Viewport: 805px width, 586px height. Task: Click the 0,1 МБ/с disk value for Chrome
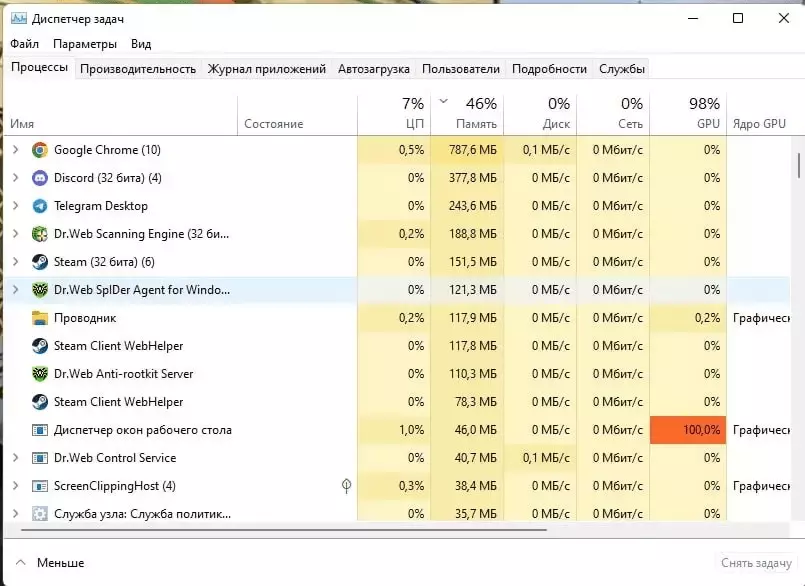click(x=546, y=150)
